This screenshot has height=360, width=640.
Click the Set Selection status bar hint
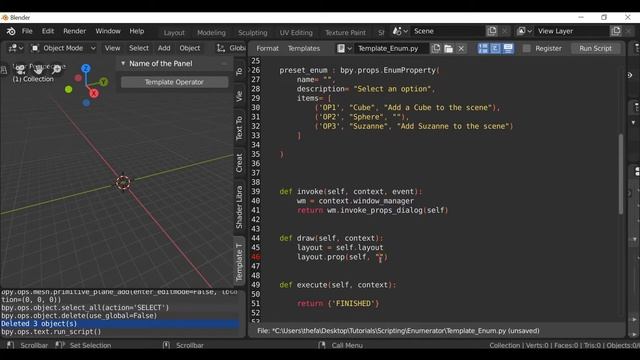[x=90, y=345]
